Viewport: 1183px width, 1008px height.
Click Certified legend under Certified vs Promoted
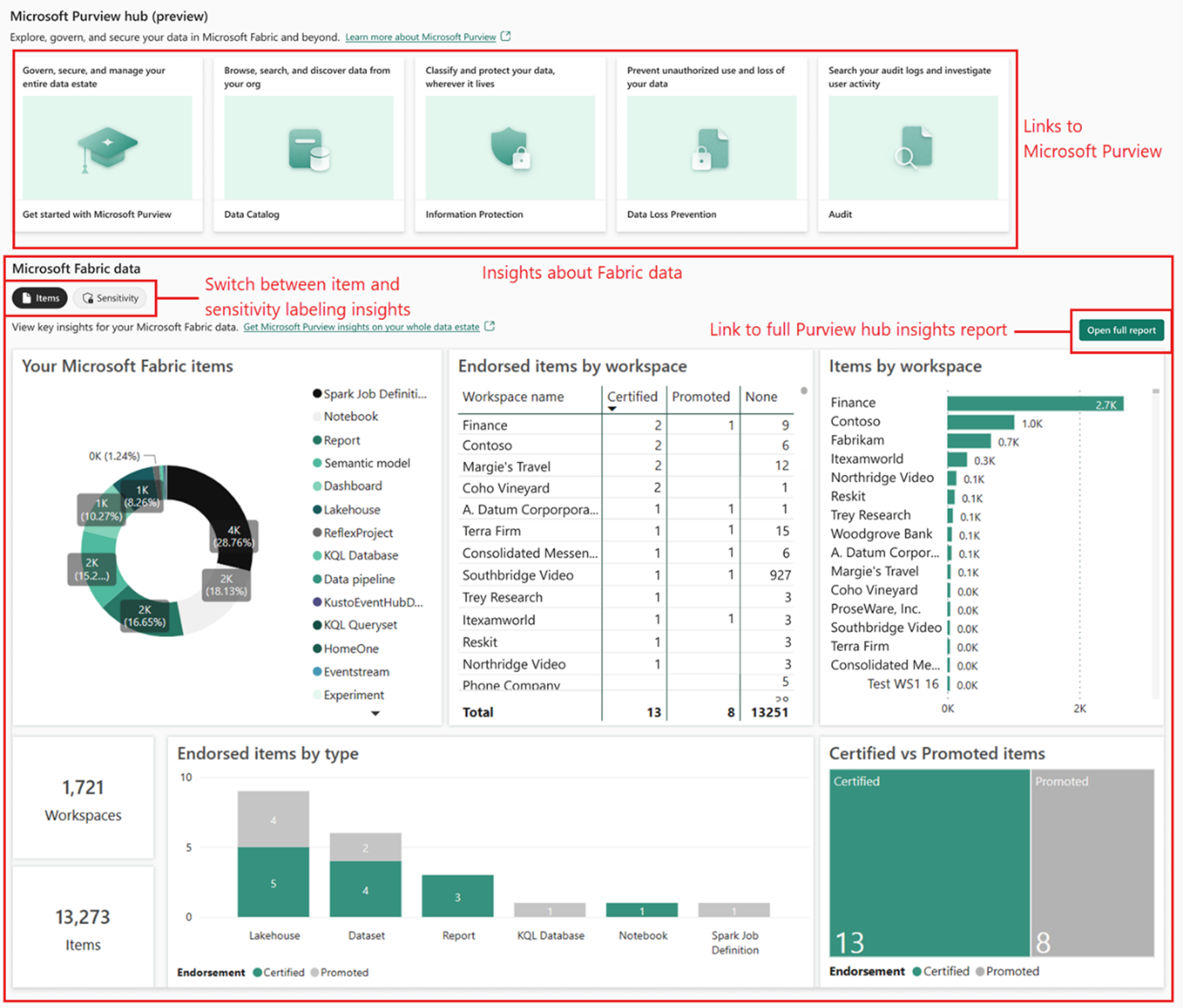[941, 972]
